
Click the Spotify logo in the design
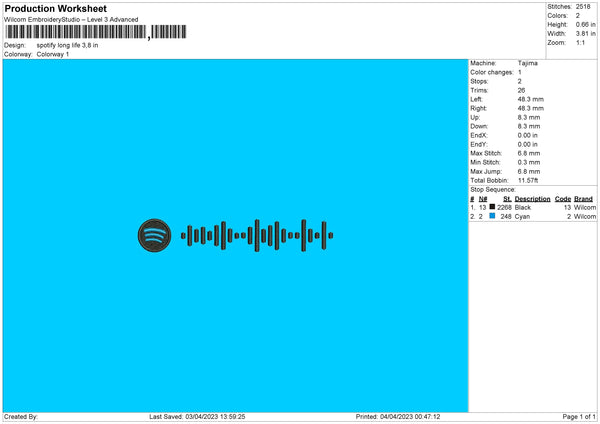(x=154, y=235)
